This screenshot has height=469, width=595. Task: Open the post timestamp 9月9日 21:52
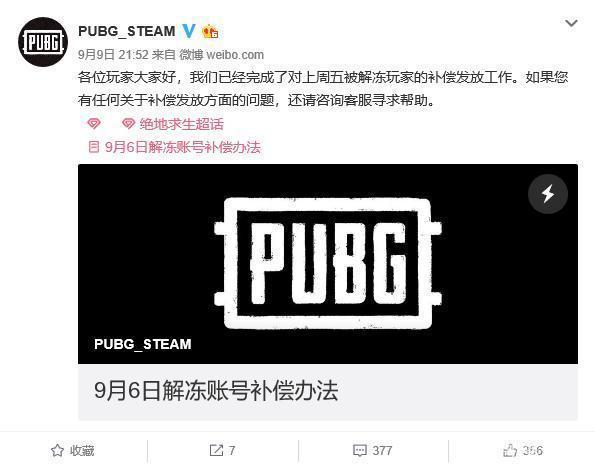pos(113,55)
